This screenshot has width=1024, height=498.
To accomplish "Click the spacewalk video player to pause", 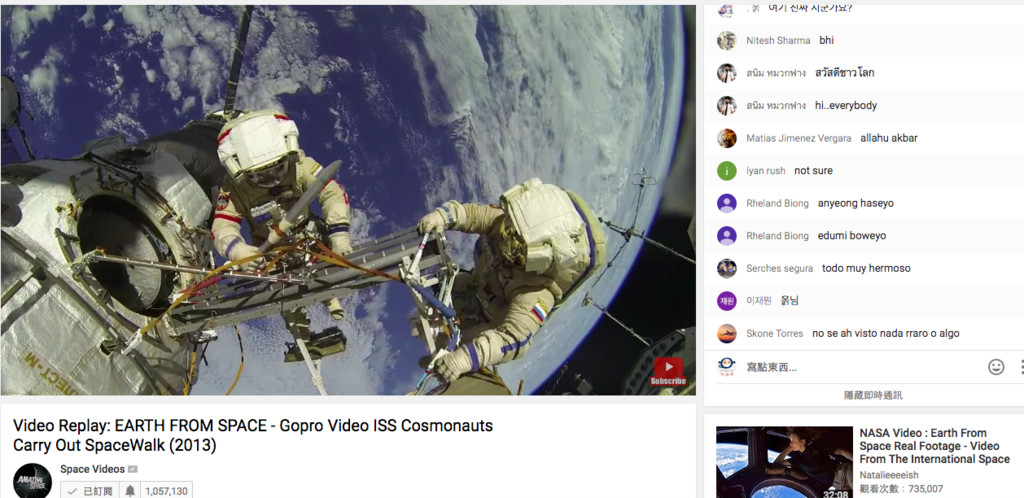I will [347, 200].
